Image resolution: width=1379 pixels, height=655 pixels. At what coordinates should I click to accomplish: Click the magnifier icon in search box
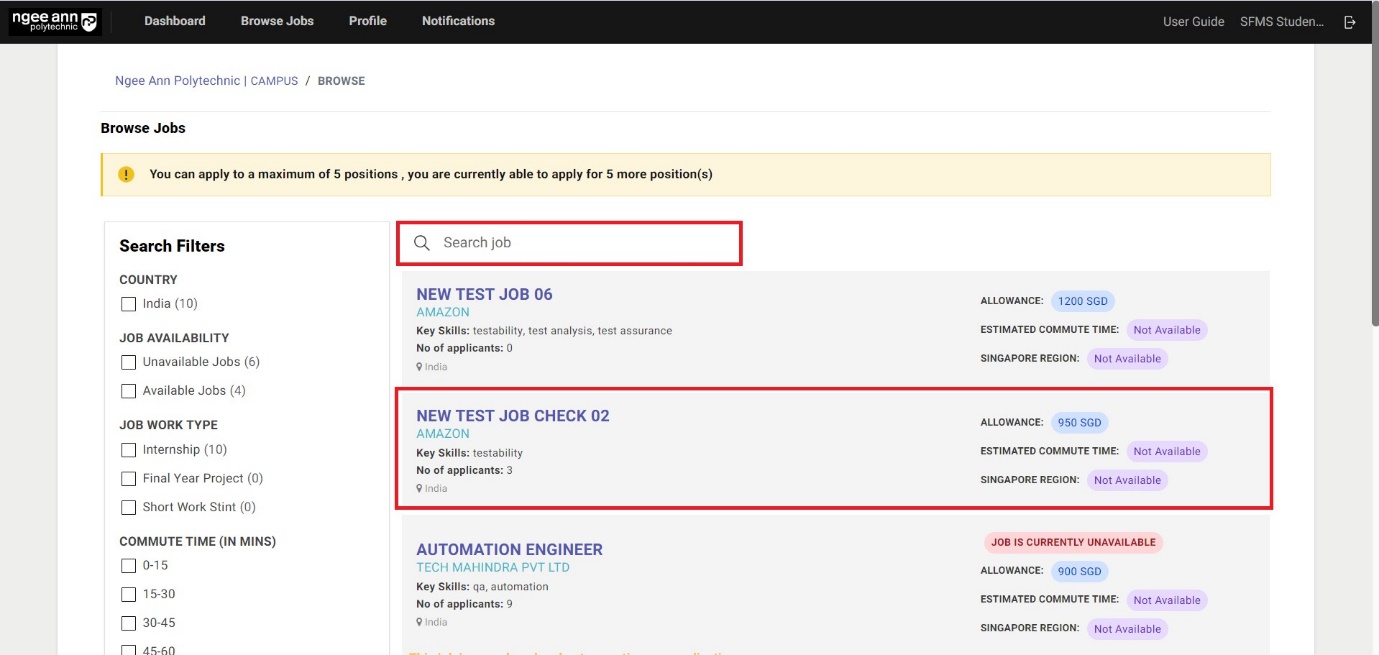point(422,243)
